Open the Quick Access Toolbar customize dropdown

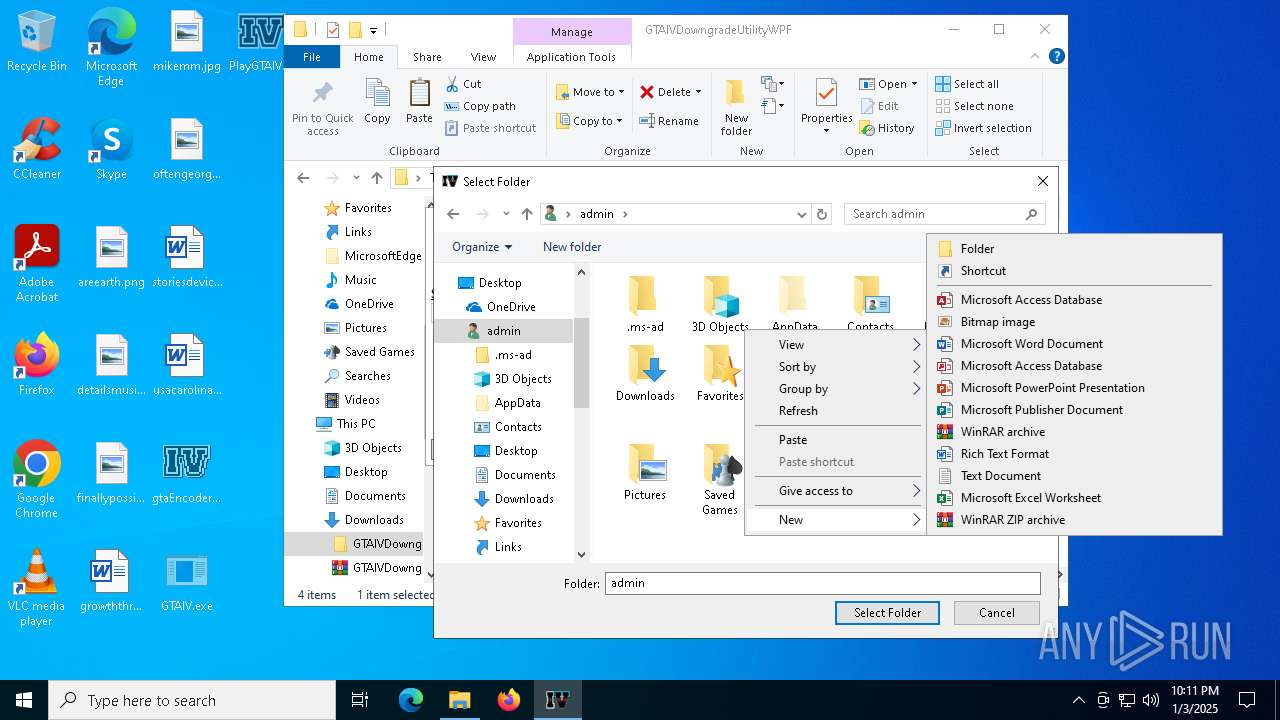(374, 30)
